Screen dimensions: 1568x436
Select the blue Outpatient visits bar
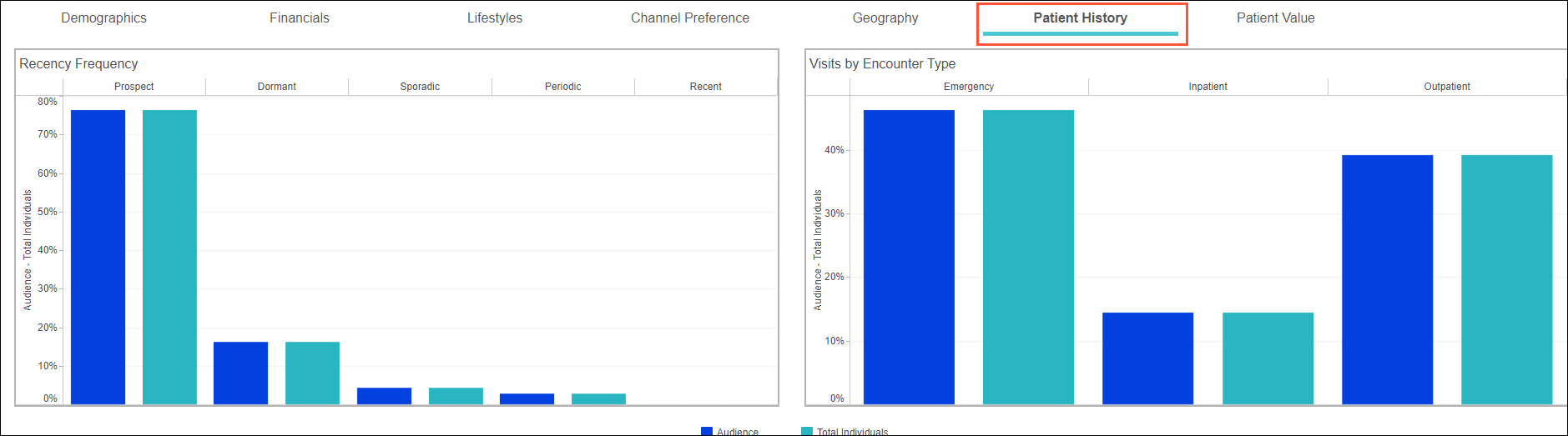1387,279
